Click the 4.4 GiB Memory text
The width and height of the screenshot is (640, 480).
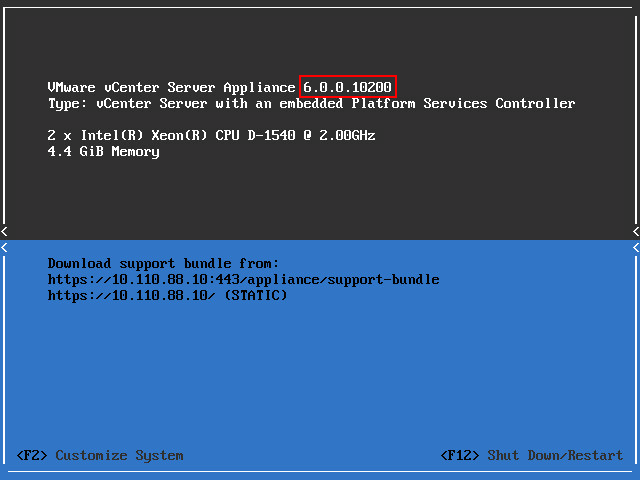[x=103, y=151]
